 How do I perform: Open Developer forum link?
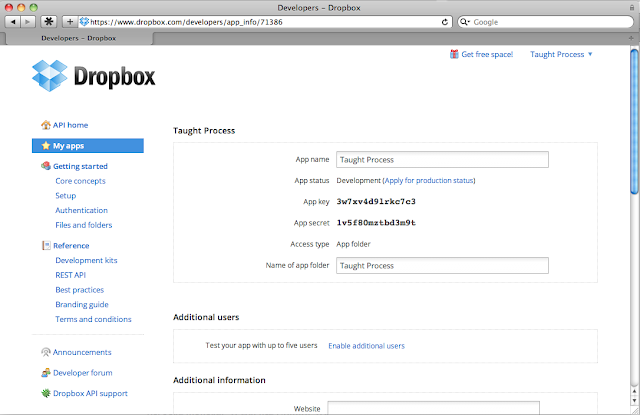pos(82,373)
